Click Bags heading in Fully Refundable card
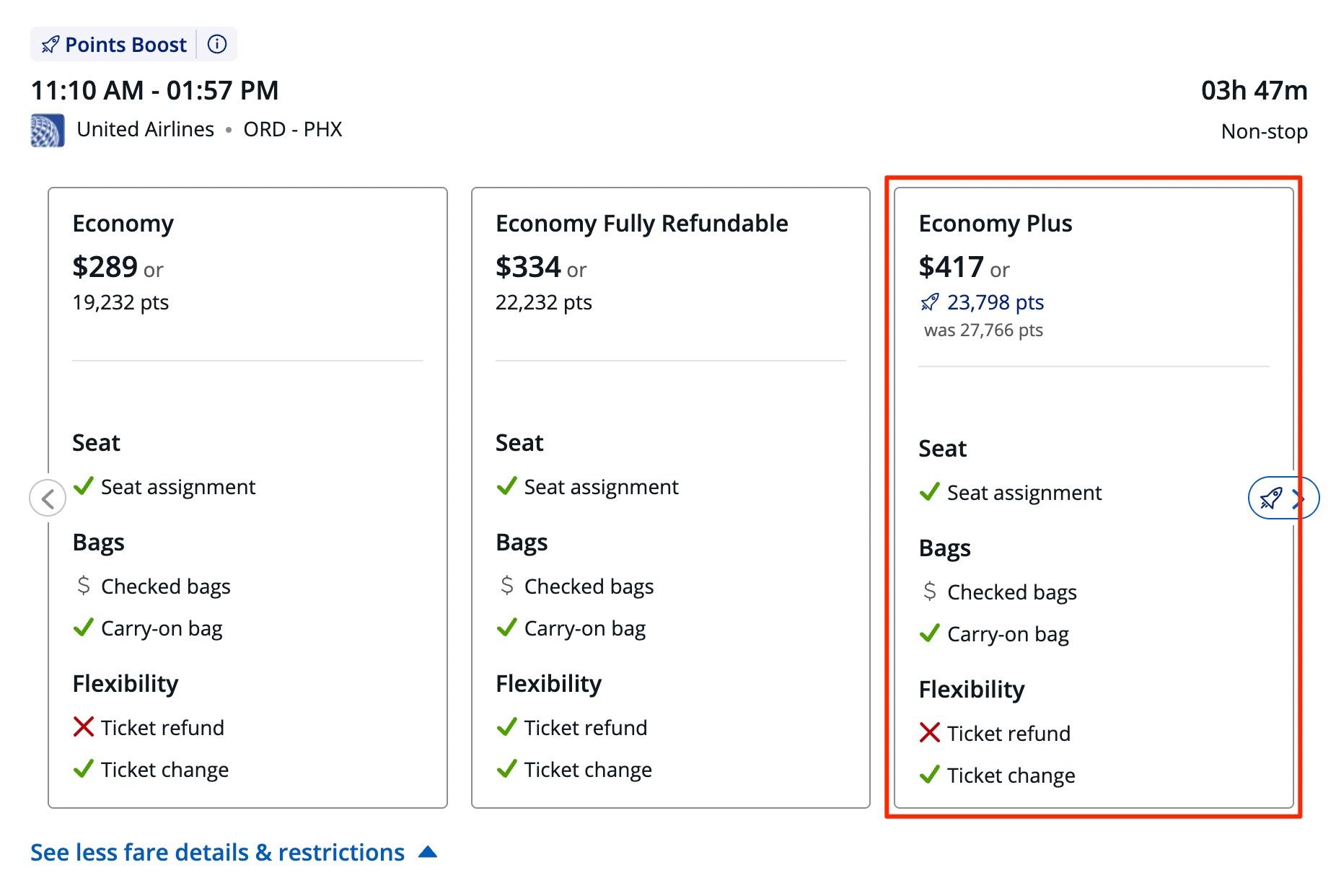Image resolution: width=1336 pixels, height=896 pixels. pyautogui.click(x=522, y=543)
